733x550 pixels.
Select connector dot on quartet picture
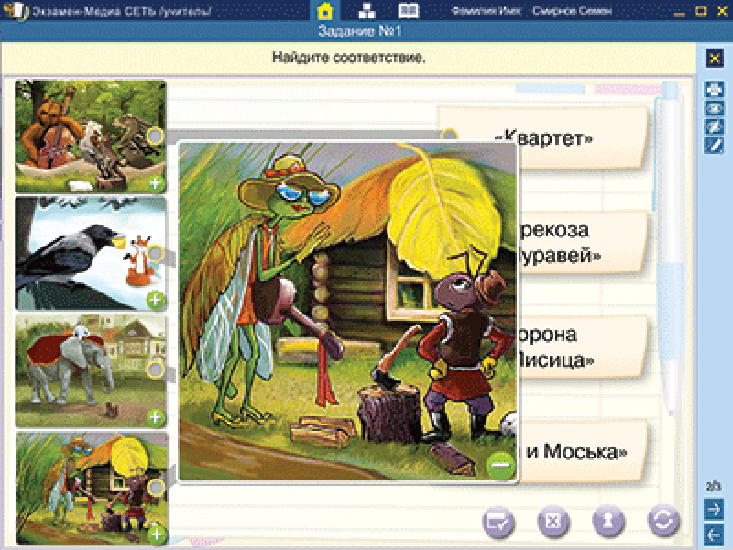coord(155,136)
